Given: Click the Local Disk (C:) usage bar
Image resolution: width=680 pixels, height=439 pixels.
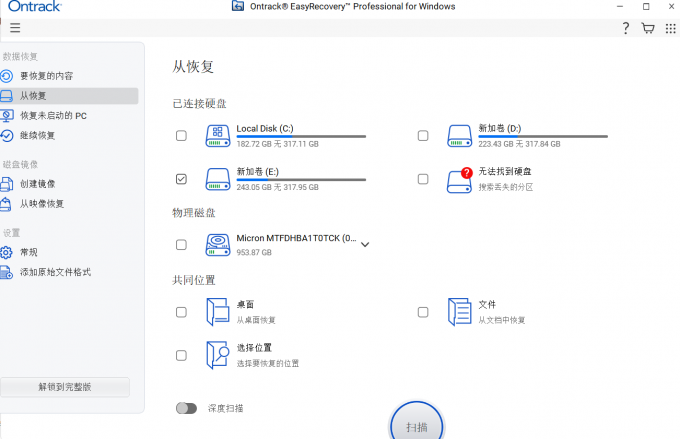Looking at the screenshot, I should (x=301, y=137).
